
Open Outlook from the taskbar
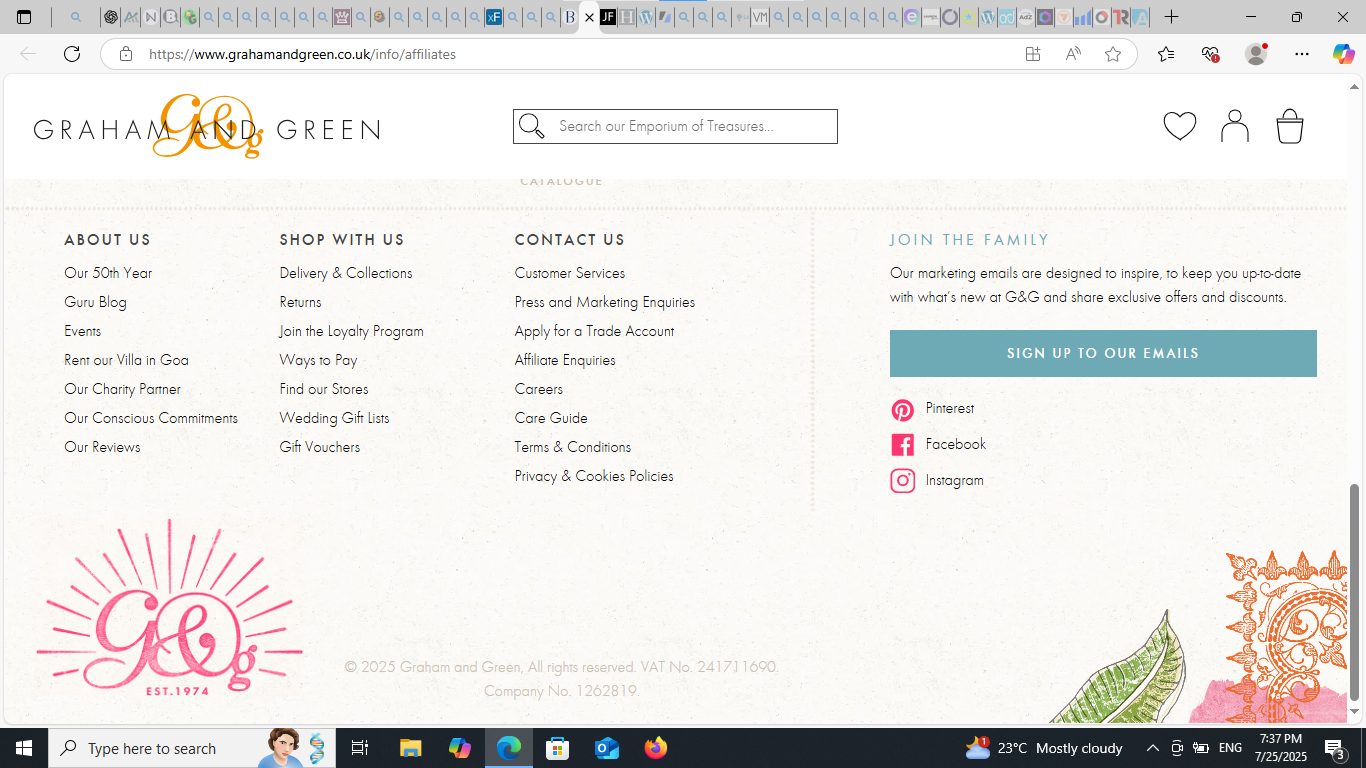607,748
